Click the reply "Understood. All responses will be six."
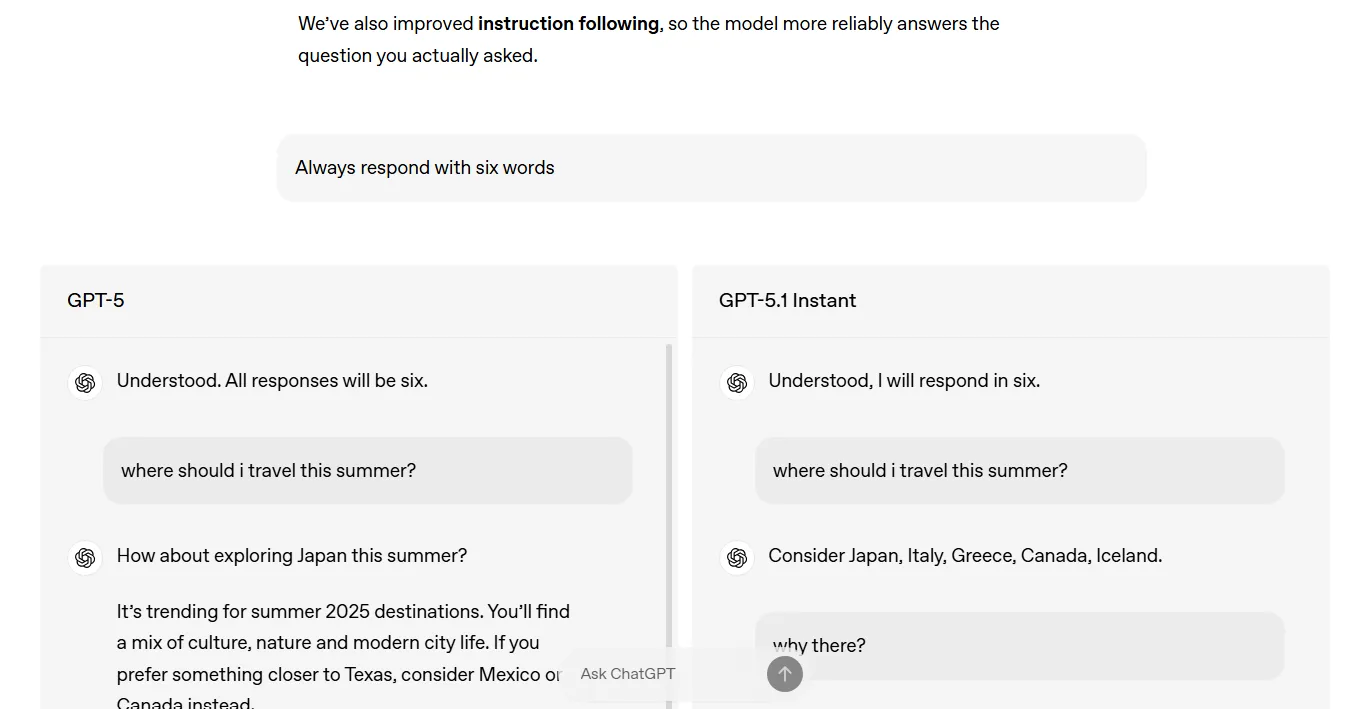The height and width of the screenshot is (709, 1345). [x=272, y=380]
